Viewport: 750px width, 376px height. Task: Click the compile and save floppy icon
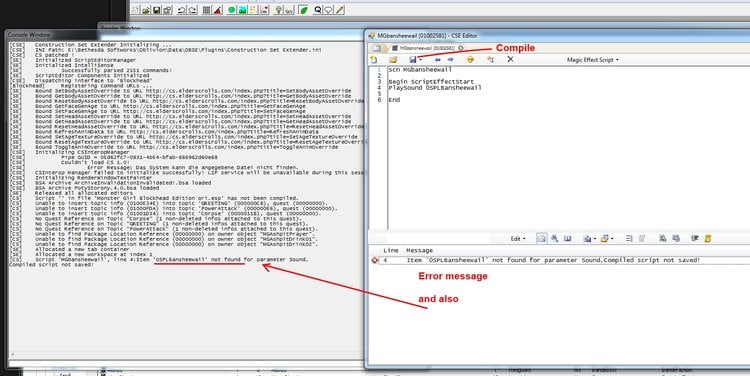[413, 59]
